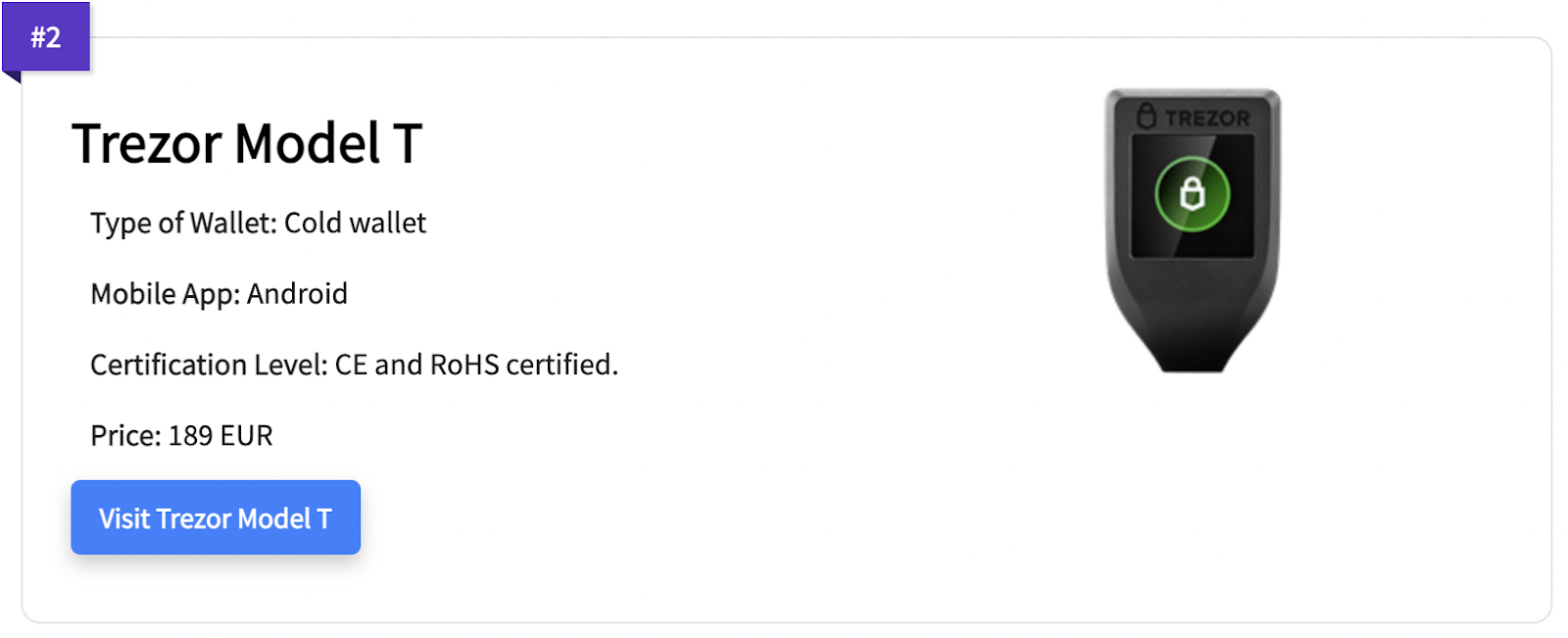This screenshot has height=638, width=1568.
Task: Select the 'CE and RoHS certified.' text
Action: point(476,365)
